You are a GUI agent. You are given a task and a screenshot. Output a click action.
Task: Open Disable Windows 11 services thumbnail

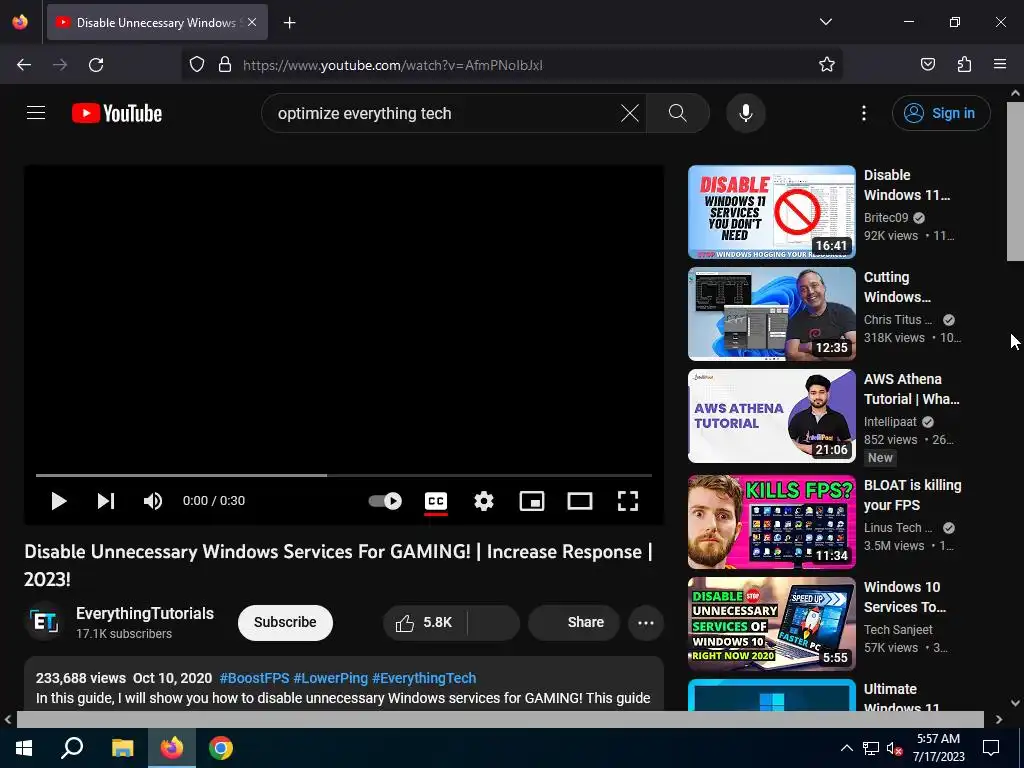[771, 212]
